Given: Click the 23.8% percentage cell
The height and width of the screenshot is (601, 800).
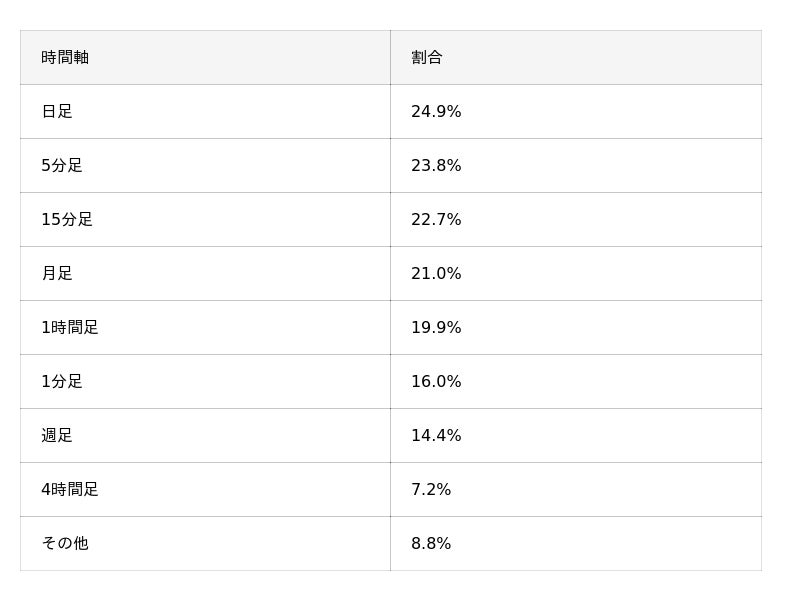Looking at the screenshot, I should (x=436, y=166).
